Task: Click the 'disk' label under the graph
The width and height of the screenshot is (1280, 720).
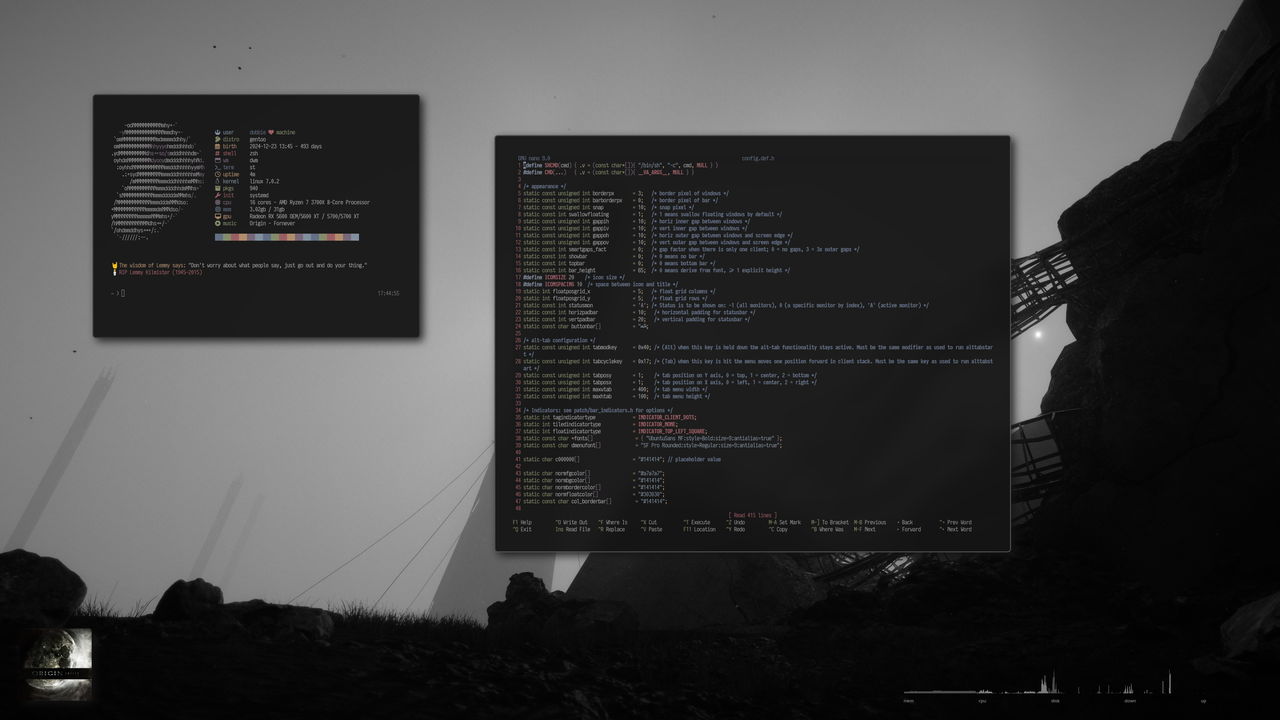Action: click(1055, 701)
